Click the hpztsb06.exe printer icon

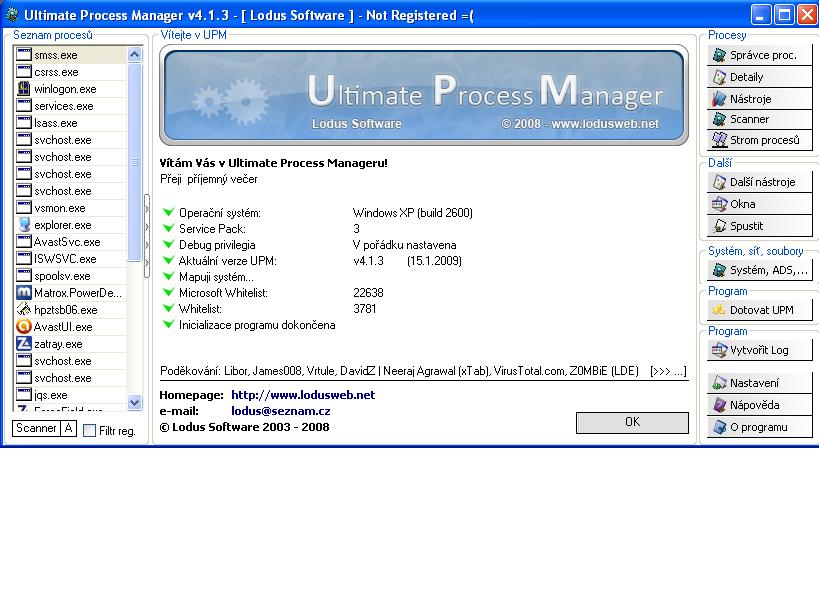[24, 309]
